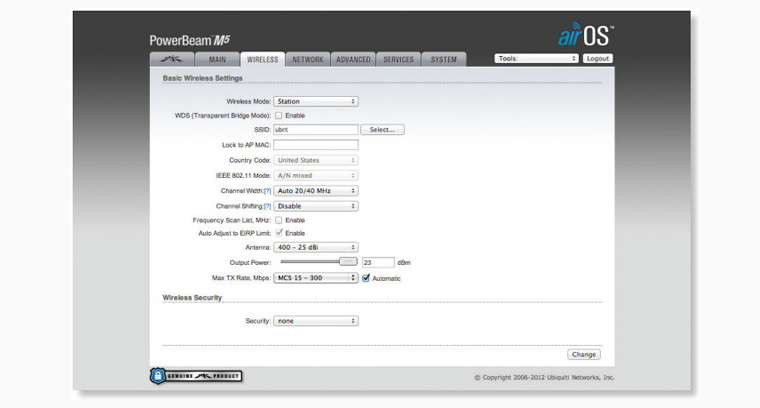Open the IEEE 802.11 Mode dropdown
This screenshot has width=760, height=408.
pos(316,175)
